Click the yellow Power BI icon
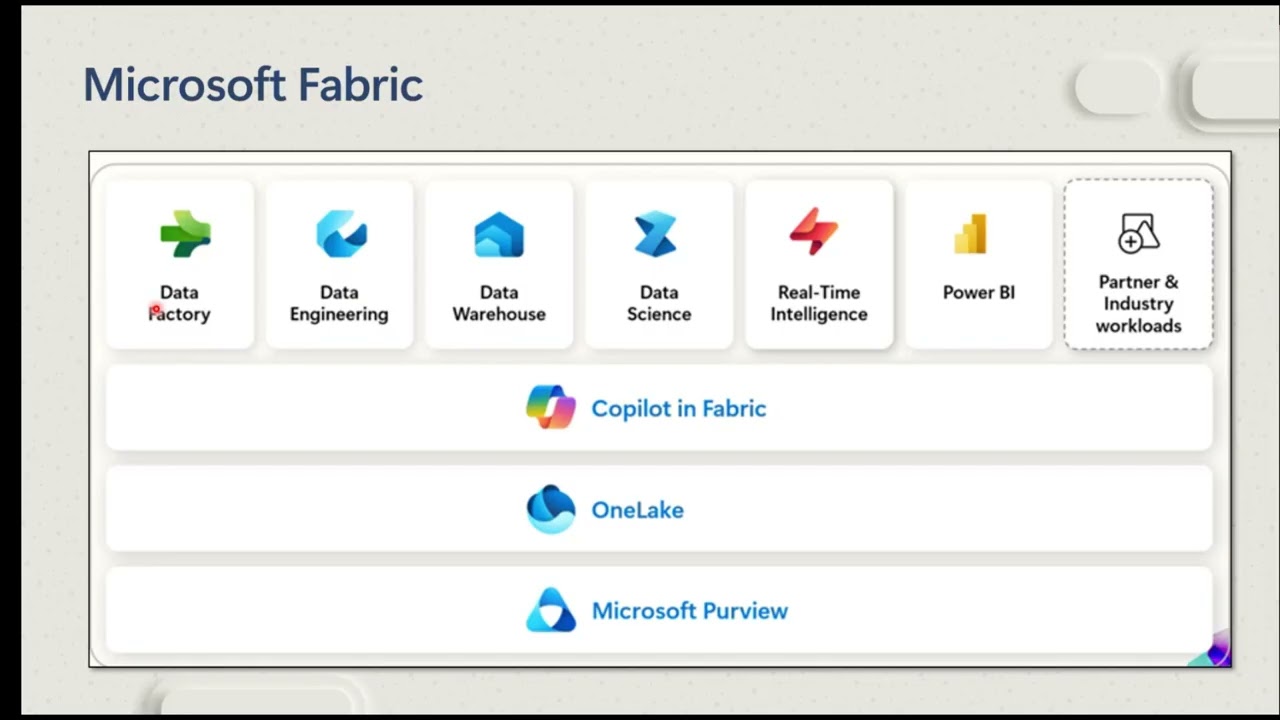Image resolution: width=1280 pixels, height=720 pixels. (x=971, y=234)
